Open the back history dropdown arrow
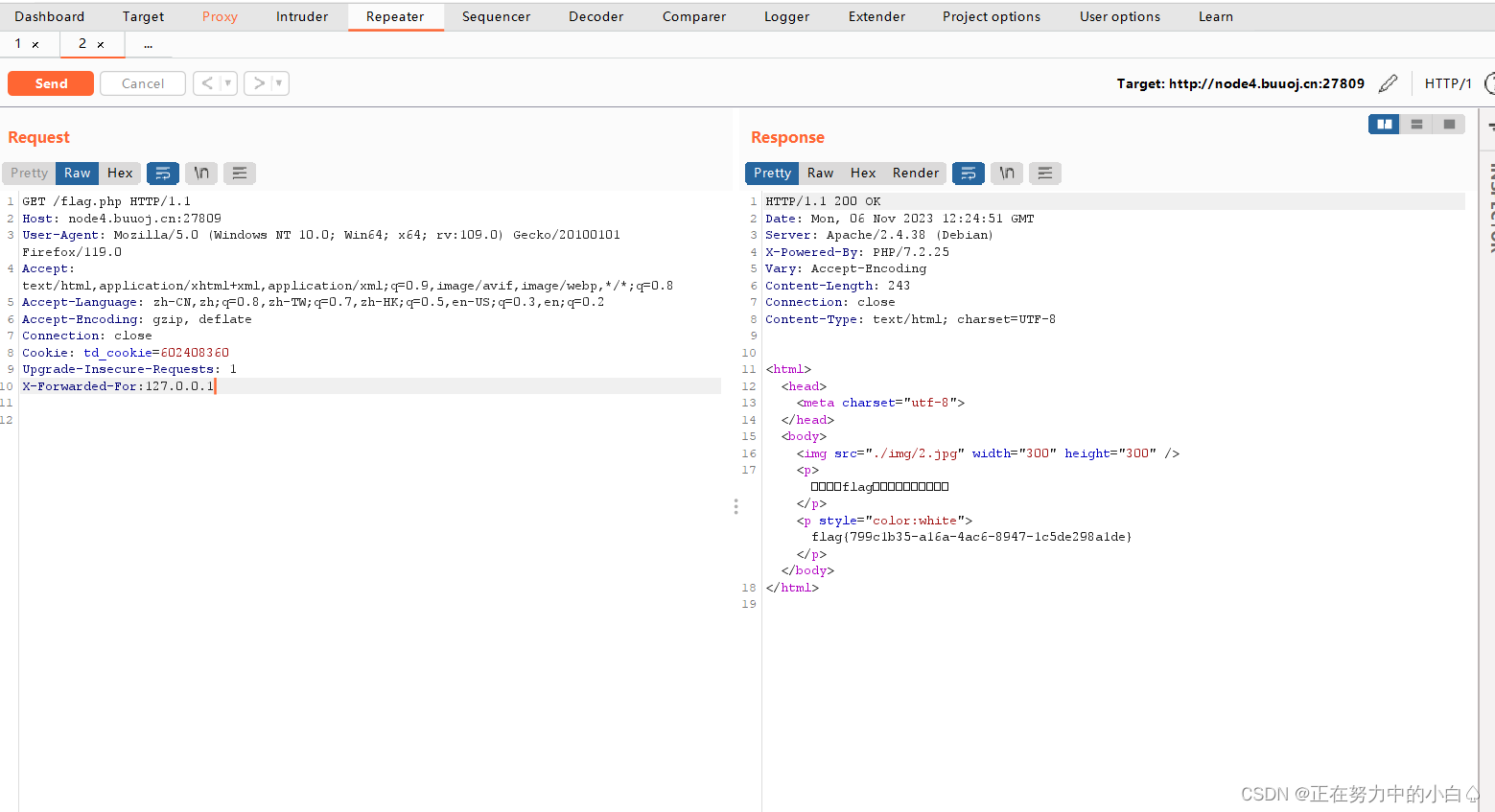 coord(228,83)
